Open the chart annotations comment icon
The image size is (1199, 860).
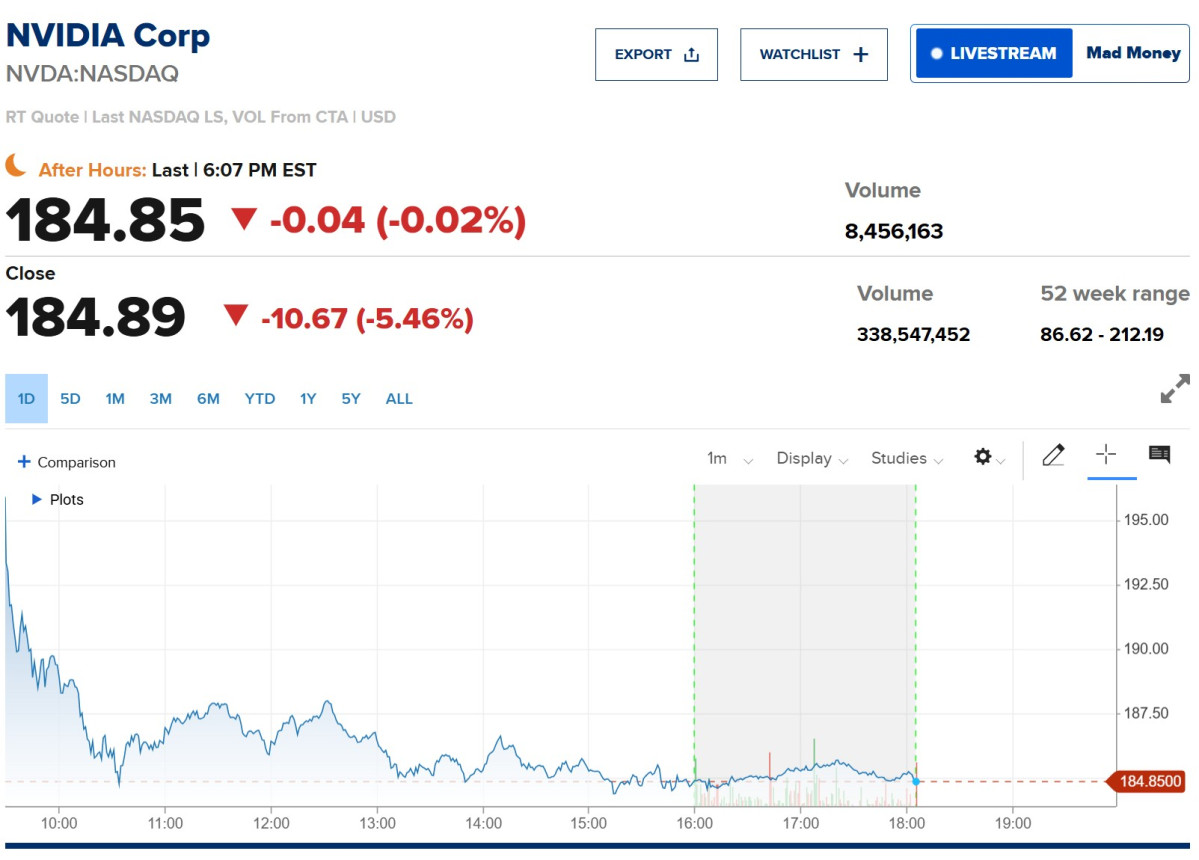[x=1159, y=454]
